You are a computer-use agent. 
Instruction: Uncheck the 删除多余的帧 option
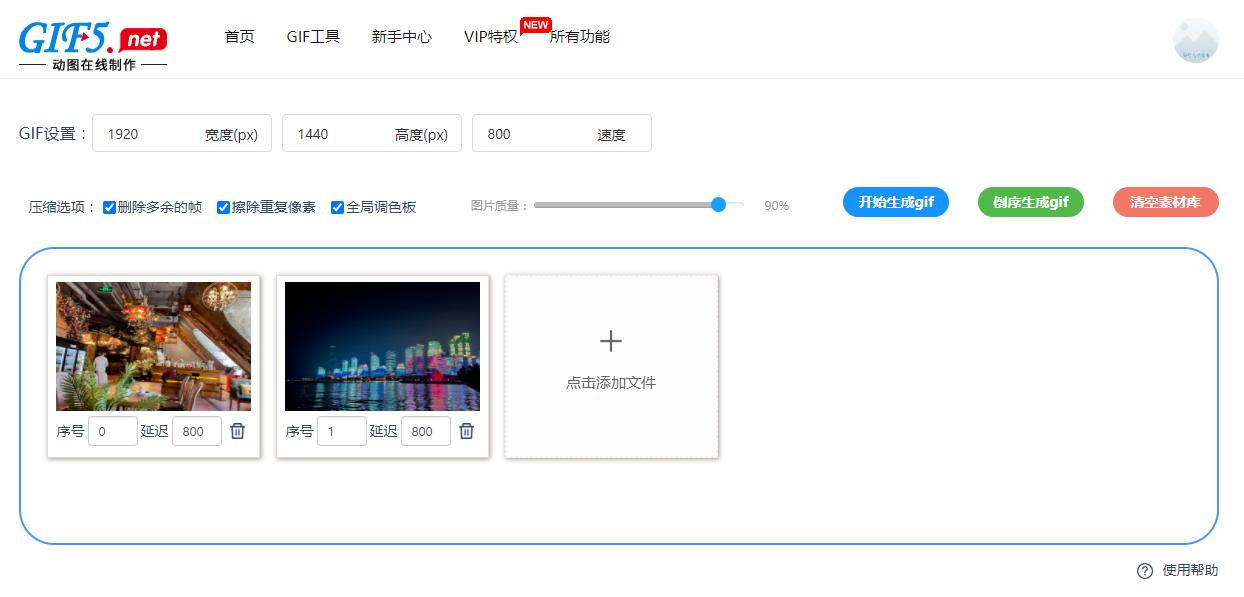point(108,207)
